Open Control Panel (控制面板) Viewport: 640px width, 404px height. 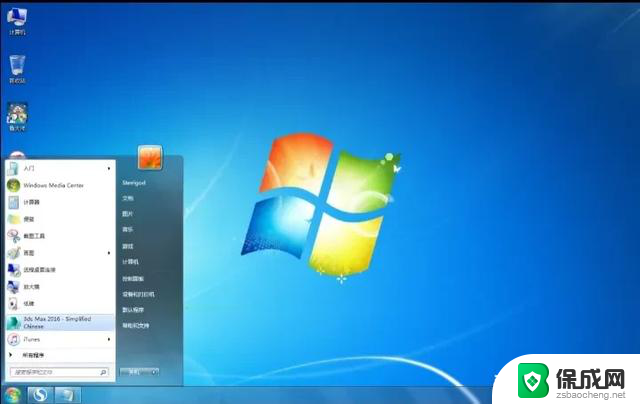tap(133, 279)
